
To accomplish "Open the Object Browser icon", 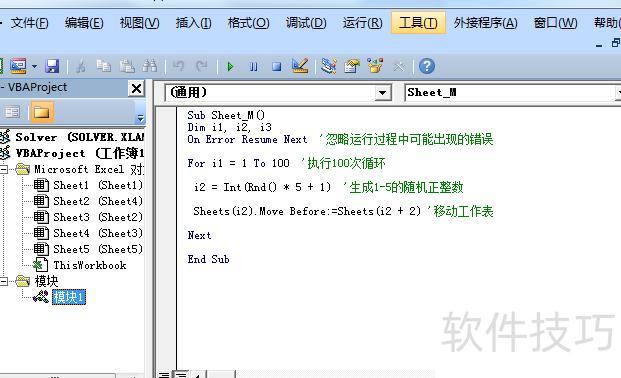I will coord(375,66).
